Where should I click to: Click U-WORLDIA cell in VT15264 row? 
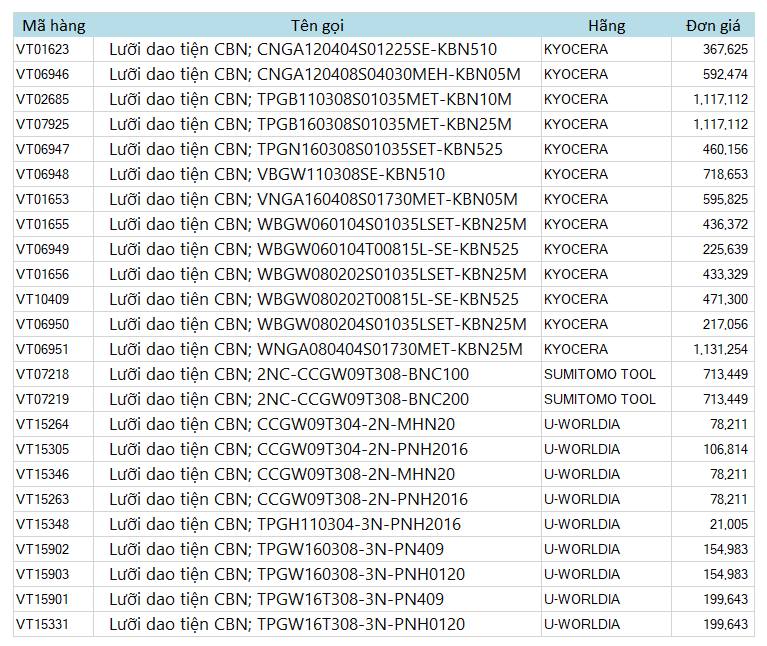607,424
